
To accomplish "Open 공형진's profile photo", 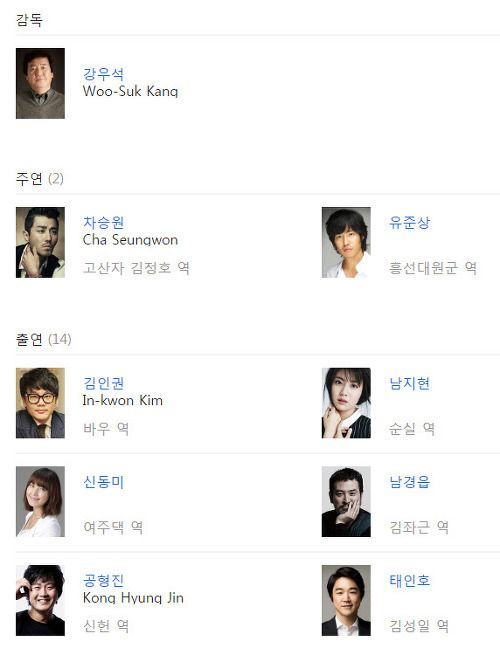I will (40, 600).
